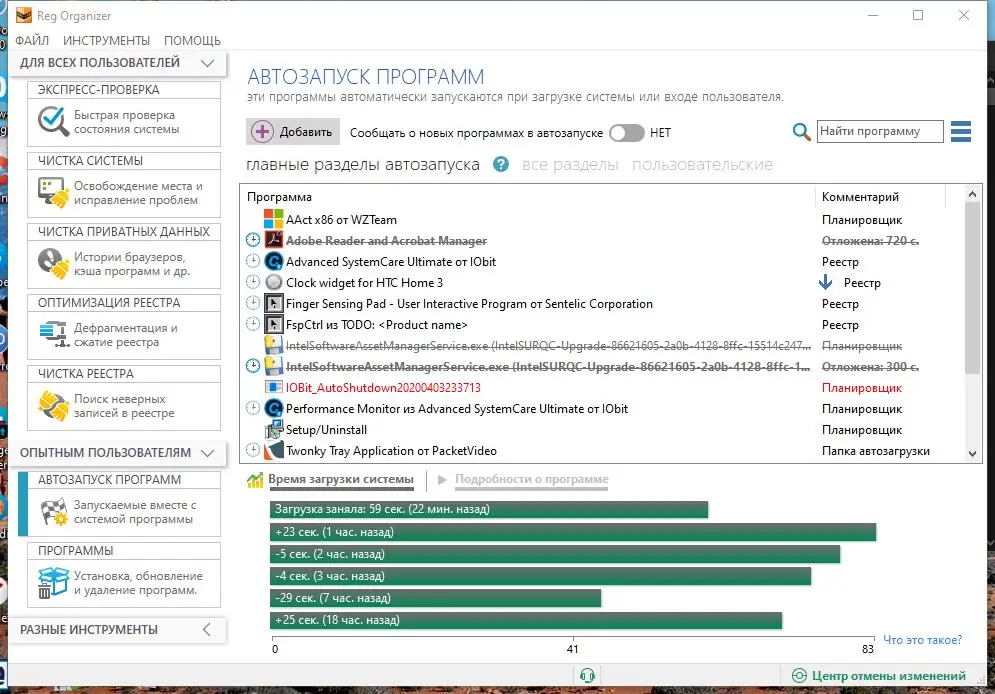Click inside the Найти программу search field
Image resolution: width=995 pixels, height=694 pixels.
pyautogui.click(x=879, y=130)
